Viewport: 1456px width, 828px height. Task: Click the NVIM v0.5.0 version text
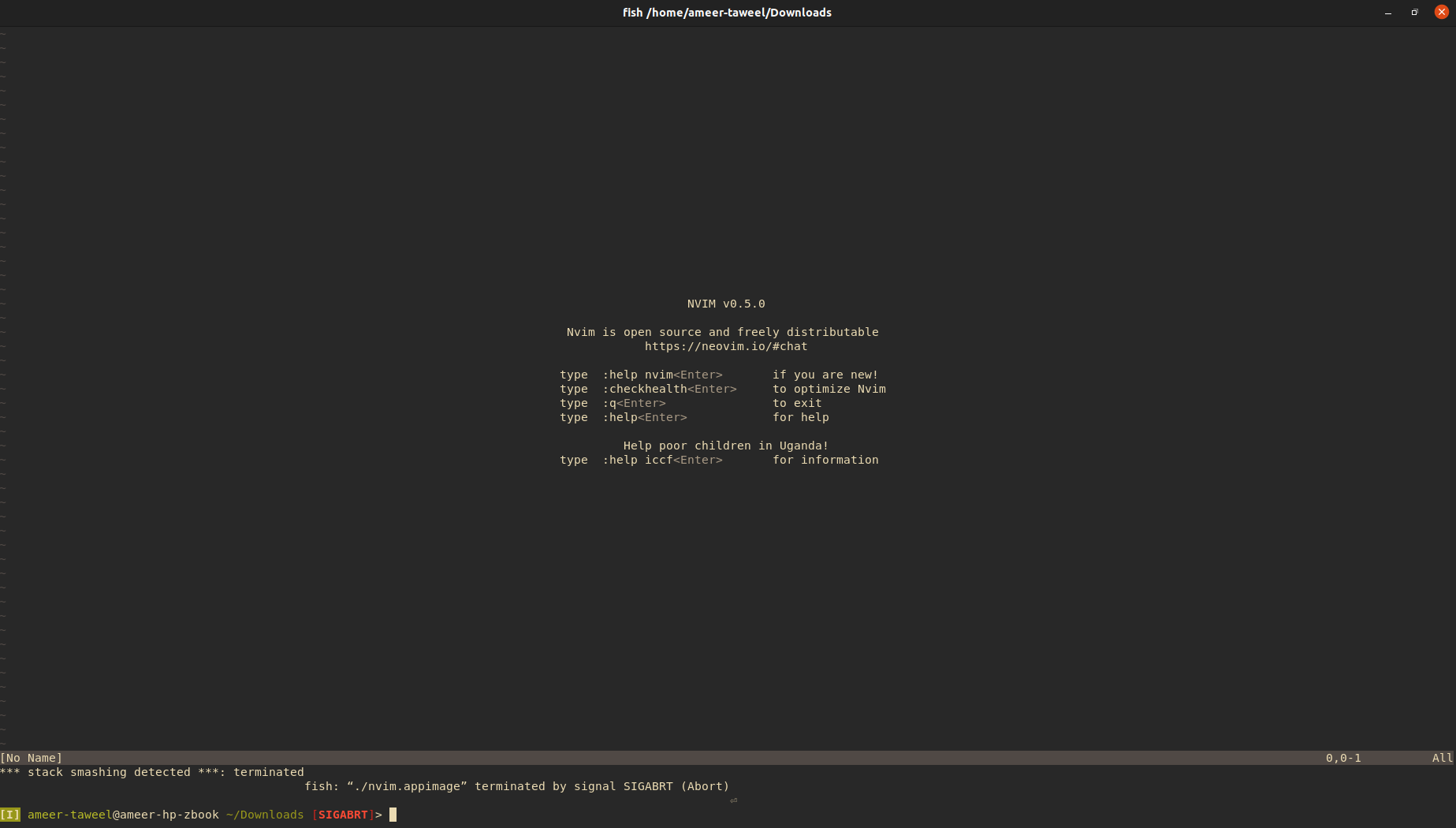point(725,304)
